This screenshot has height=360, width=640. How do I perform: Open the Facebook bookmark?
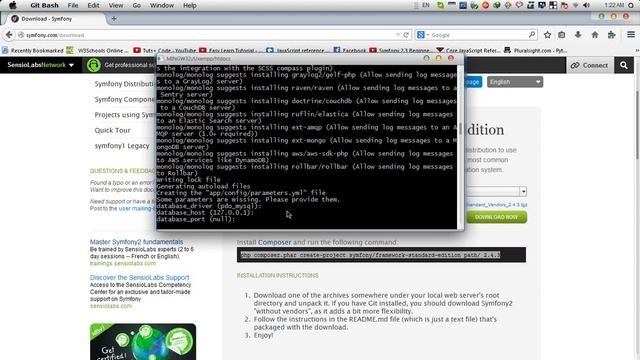tap(350, 51)
